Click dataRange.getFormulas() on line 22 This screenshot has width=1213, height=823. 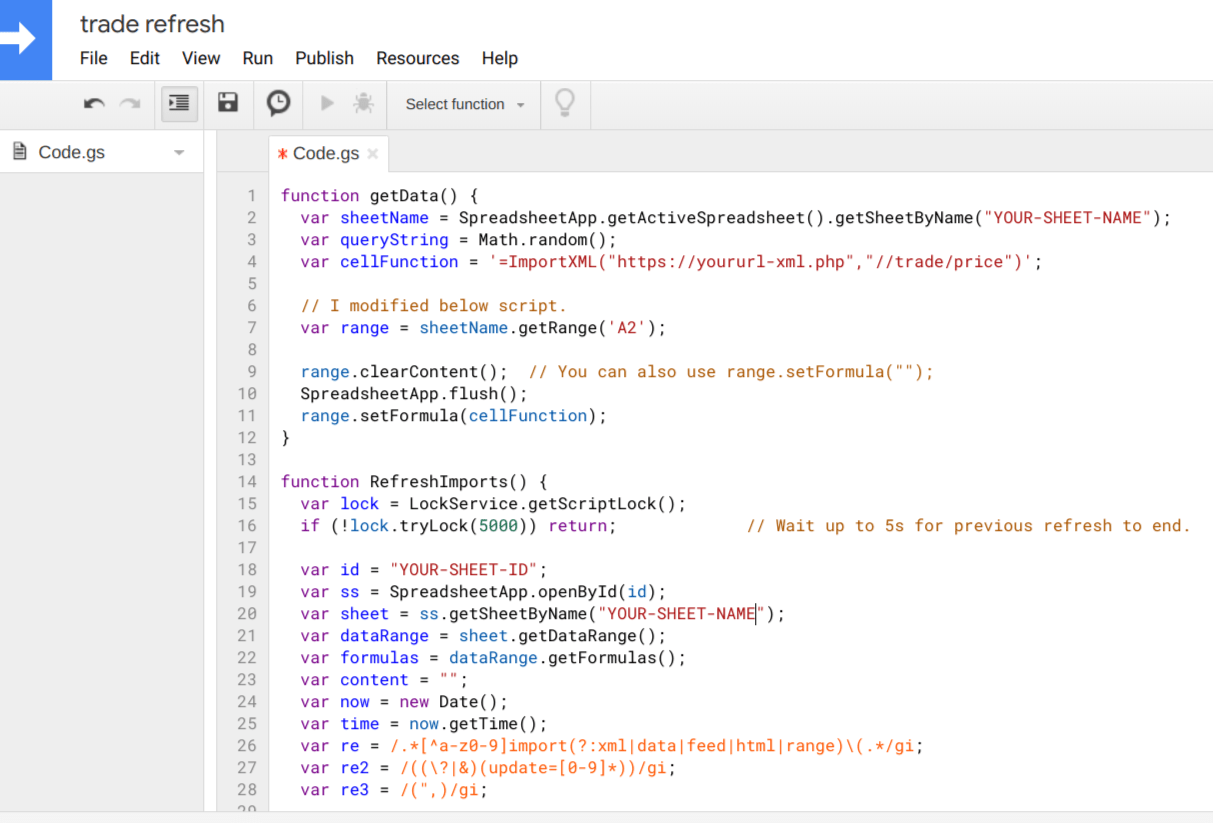tap(562, 658)
